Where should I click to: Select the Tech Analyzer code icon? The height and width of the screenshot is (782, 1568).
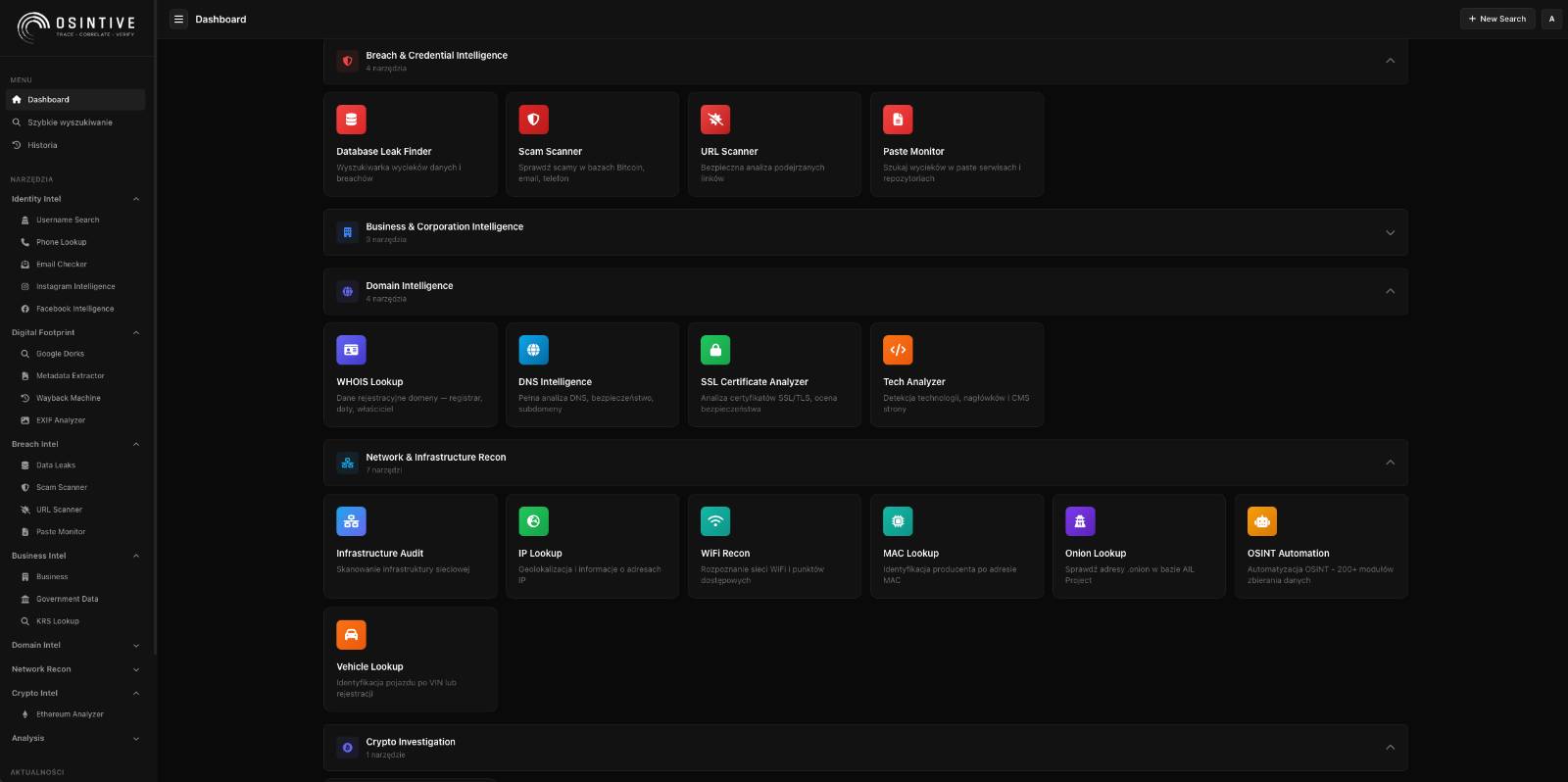coord(898,350)
